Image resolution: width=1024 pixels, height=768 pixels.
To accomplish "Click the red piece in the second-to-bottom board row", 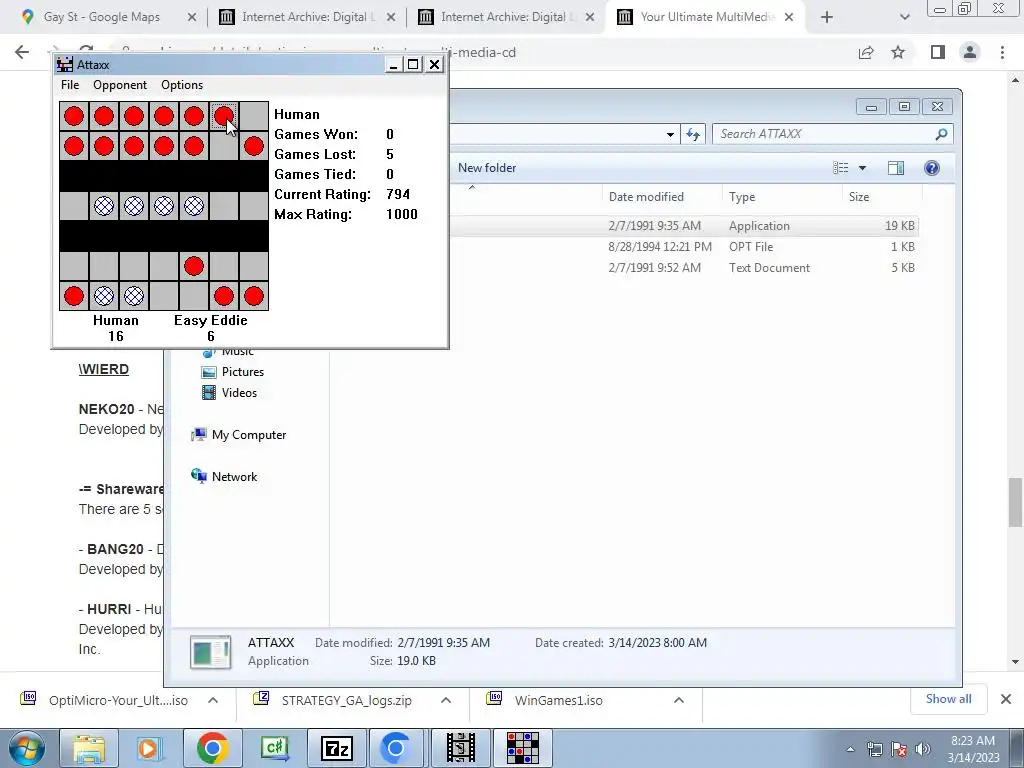I will (x=194, y=266).
